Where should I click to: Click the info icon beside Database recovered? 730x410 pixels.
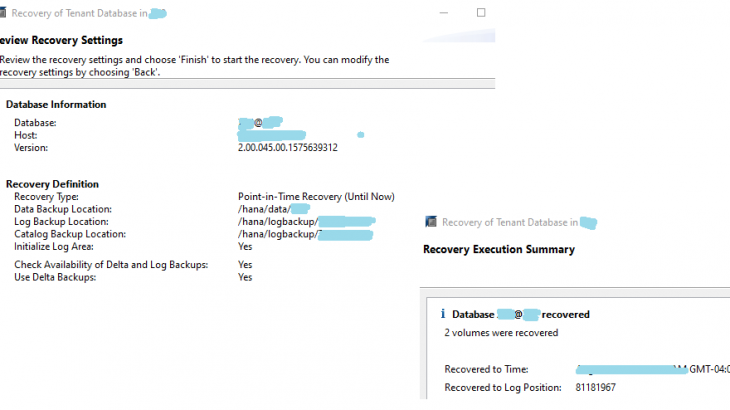coord(442,314)
